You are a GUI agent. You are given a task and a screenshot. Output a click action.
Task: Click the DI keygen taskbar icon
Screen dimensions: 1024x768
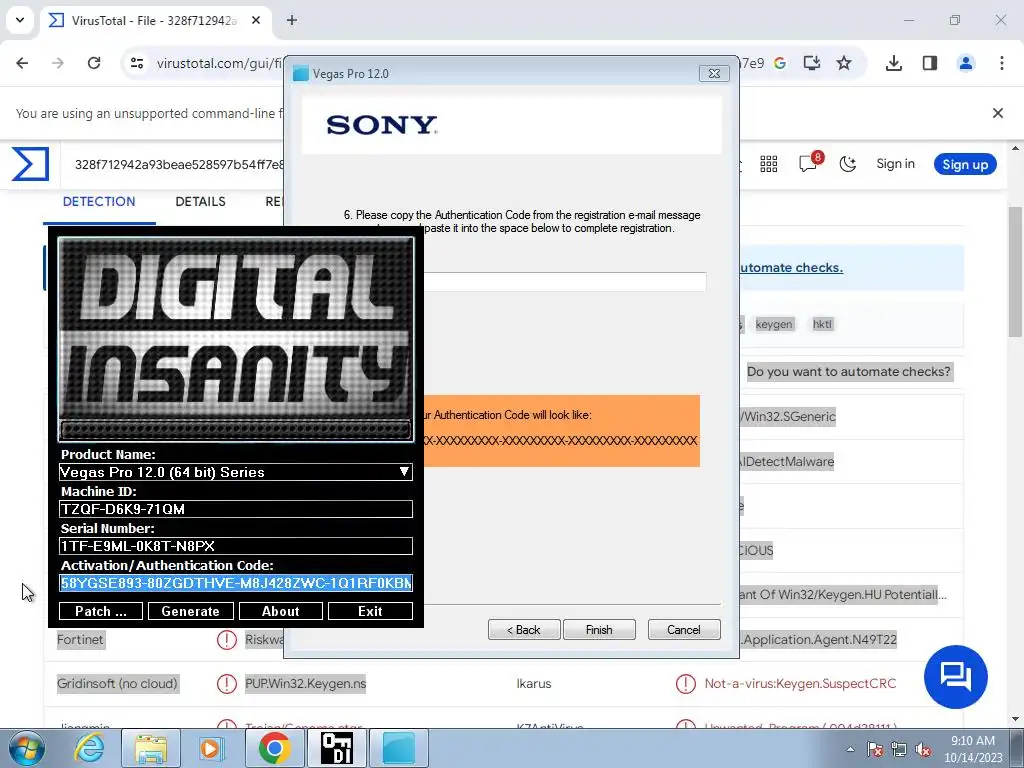pyautogui.click(x=337, y=748)
